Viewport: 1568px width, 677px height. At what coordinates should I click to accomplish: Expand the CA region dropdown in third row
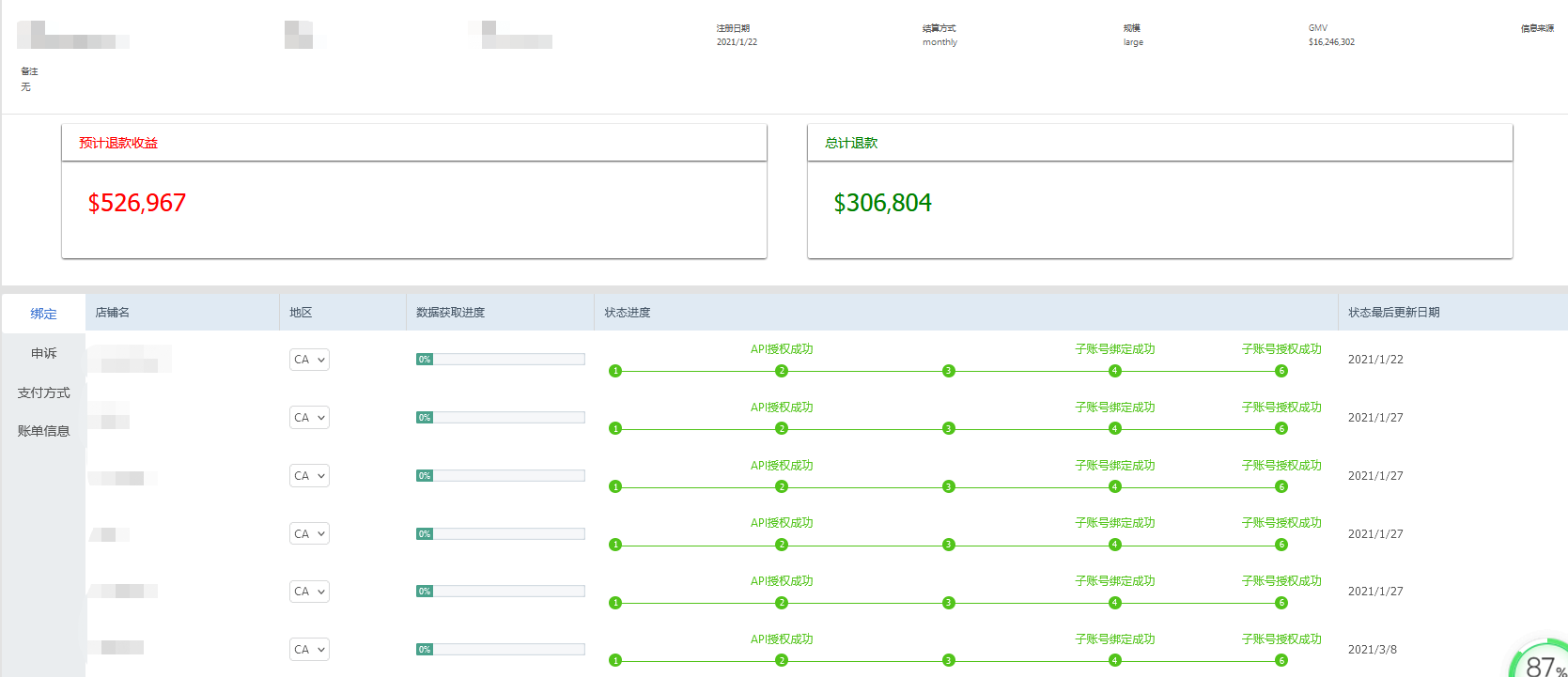click(x=309, y=476)
